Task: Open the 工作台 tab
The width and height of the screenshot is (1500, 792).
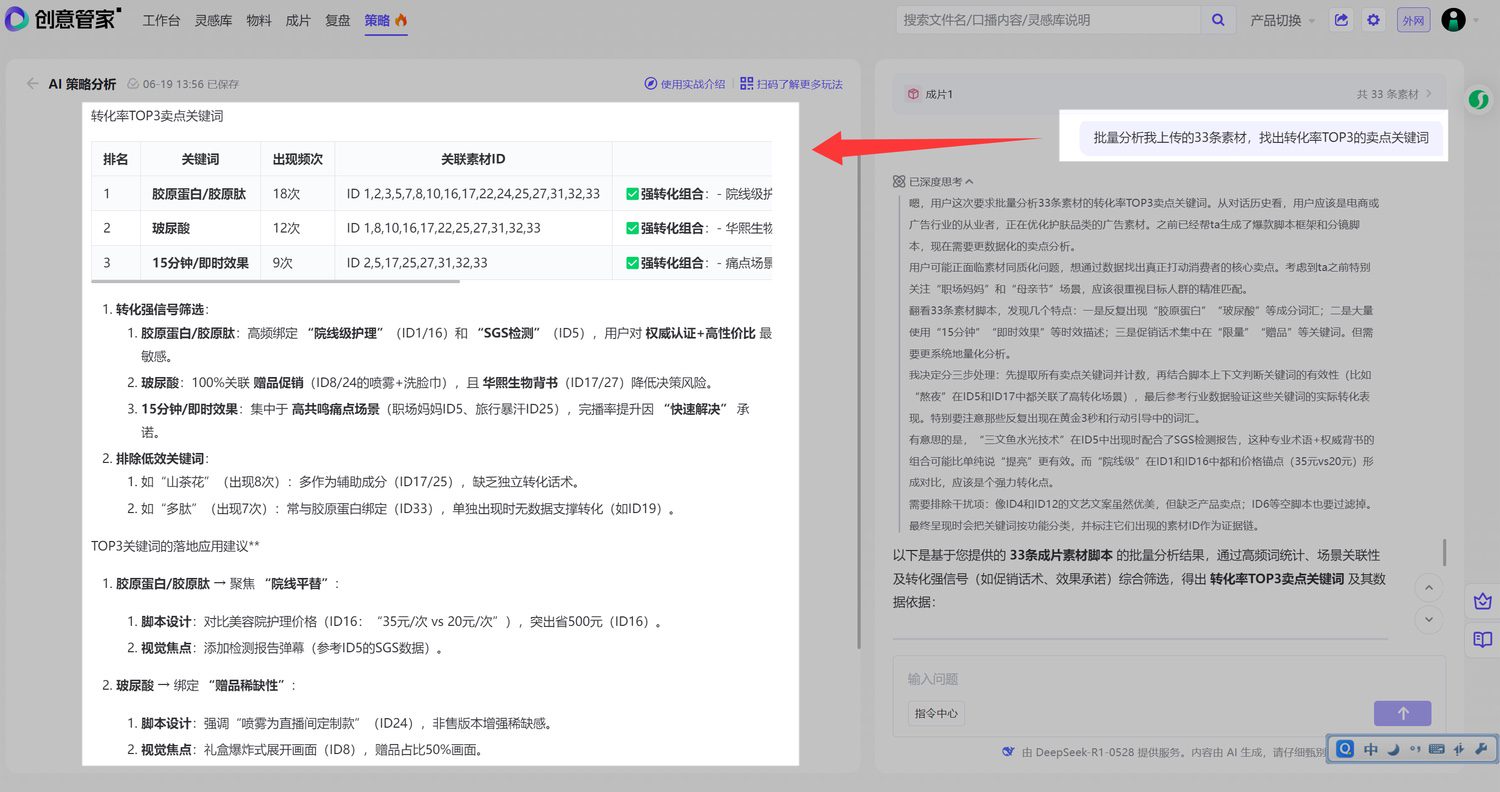Action: [x=161, y=20]
